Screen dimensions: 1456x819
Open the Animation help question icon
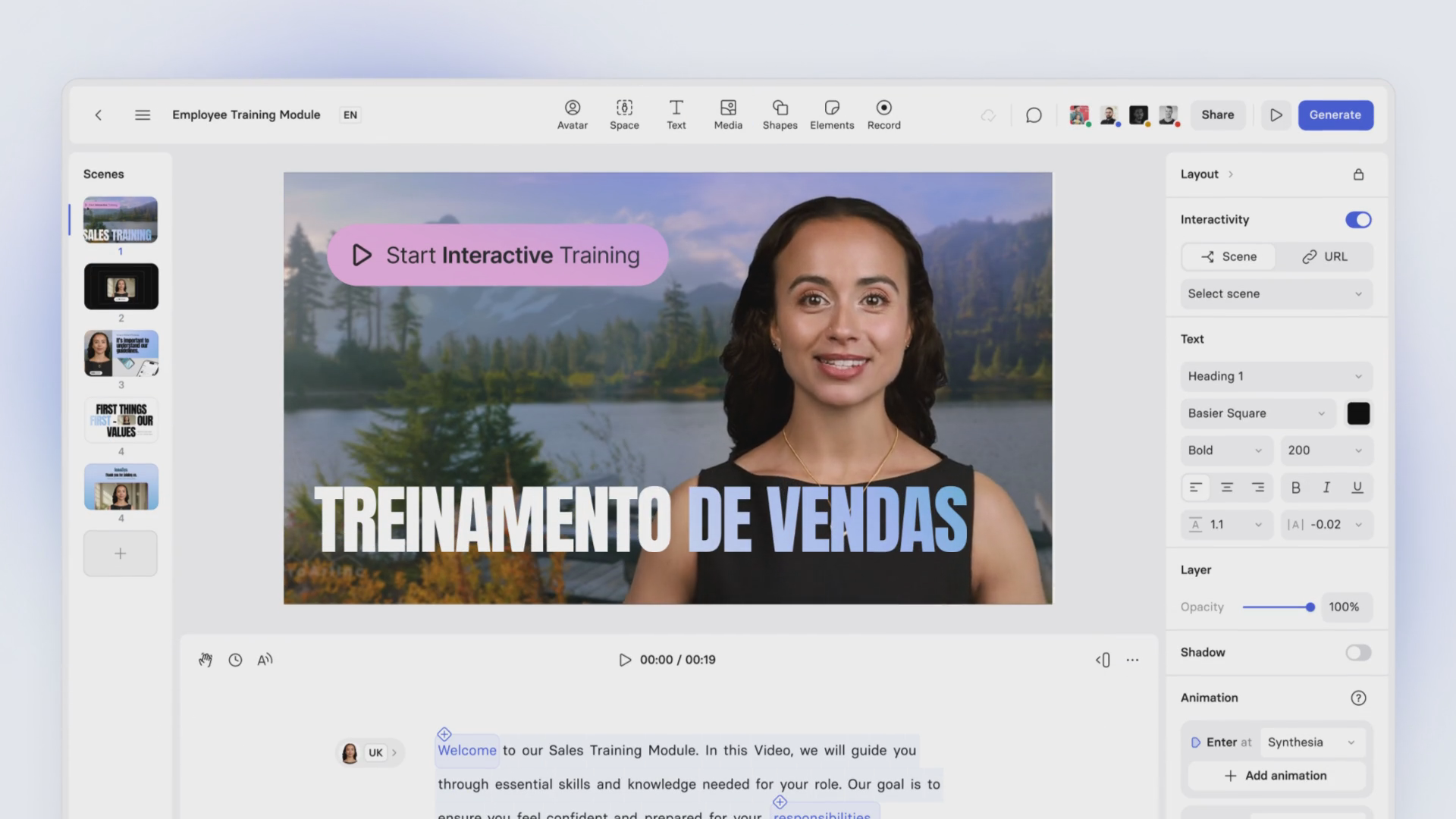pos(1358,698)
